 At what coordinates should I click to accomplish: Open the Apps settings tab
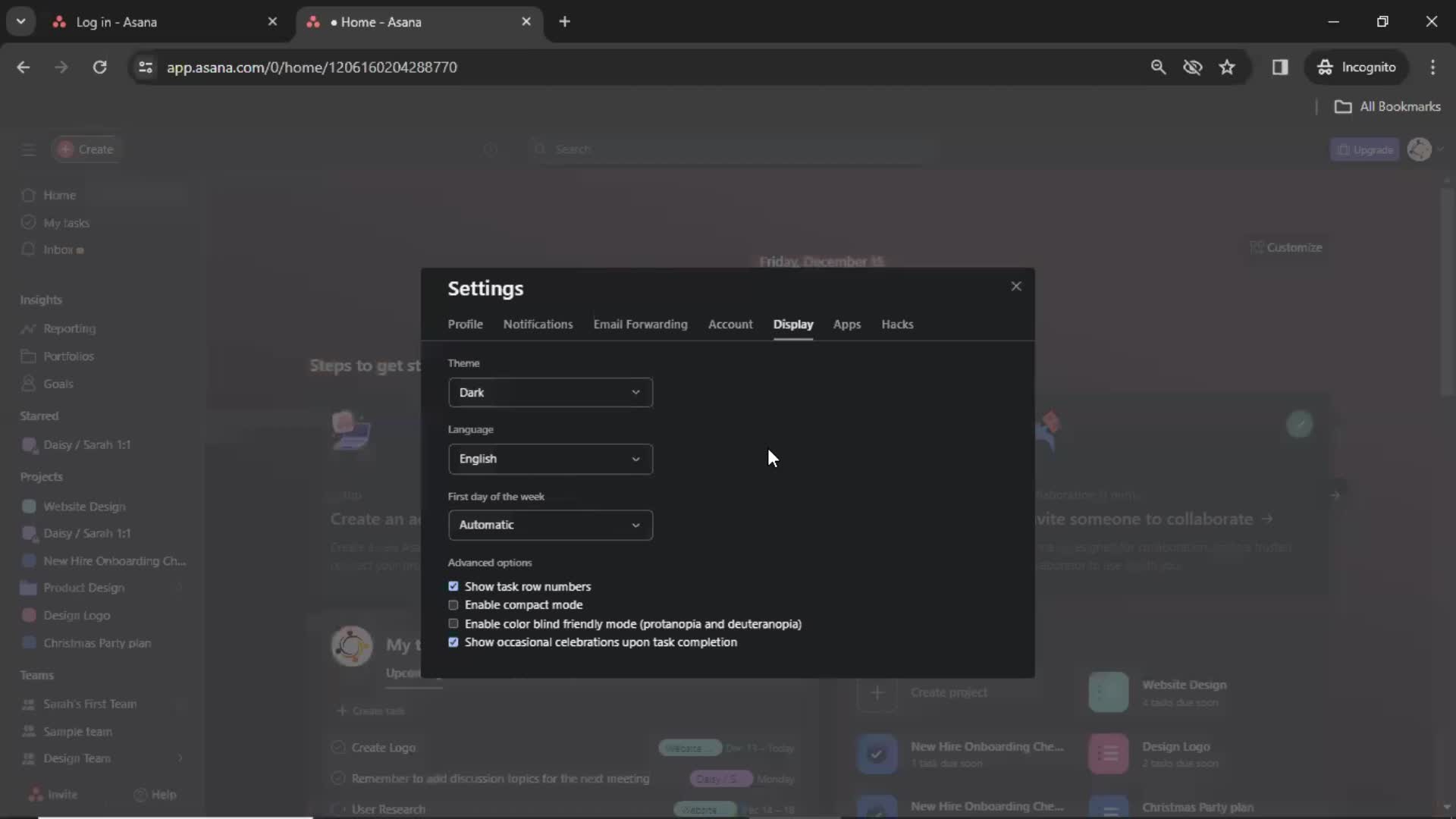pyautogui.click(x=846, y=324)
